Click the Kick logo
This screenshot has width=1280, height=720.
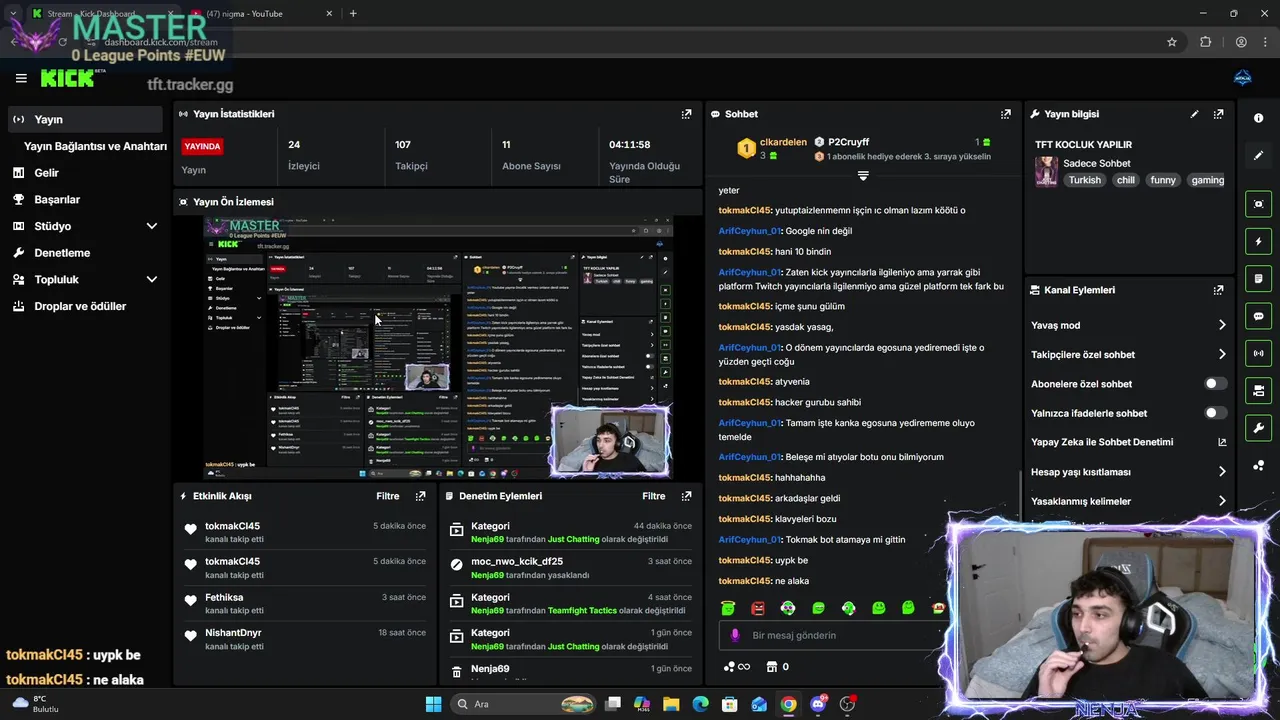point(67,78)
